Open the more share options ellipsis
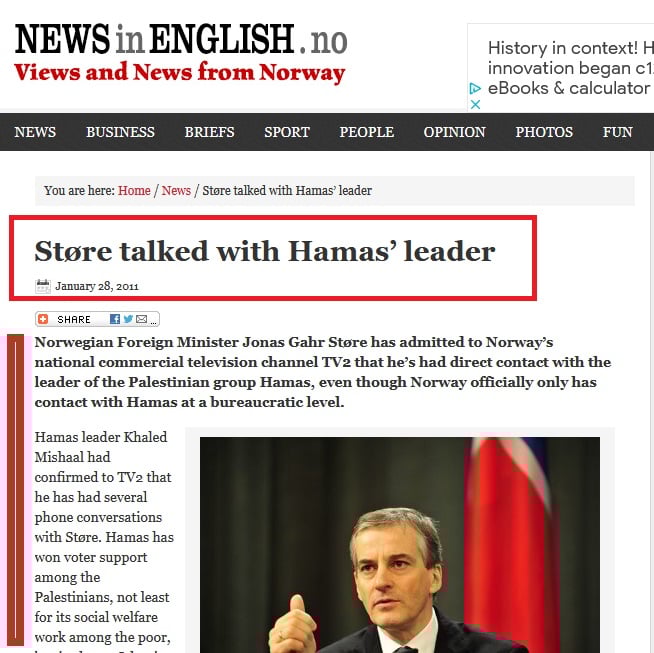654x653 pixels. [x=153, y=322]
